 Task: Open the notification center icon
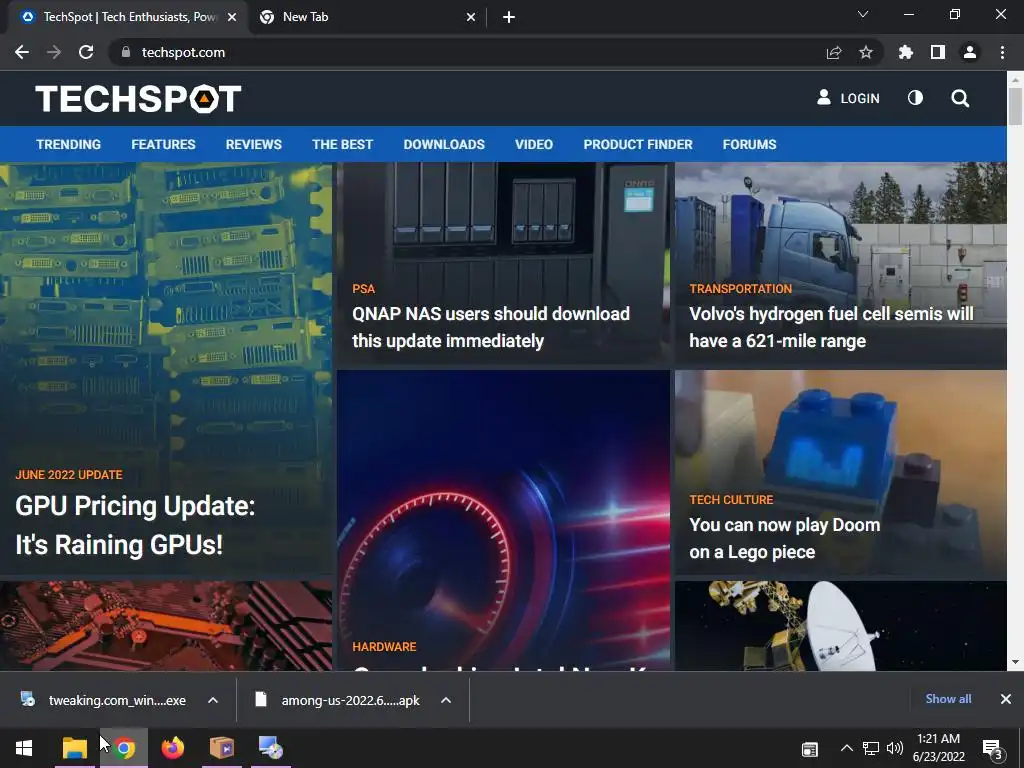[x=993, y=749]
